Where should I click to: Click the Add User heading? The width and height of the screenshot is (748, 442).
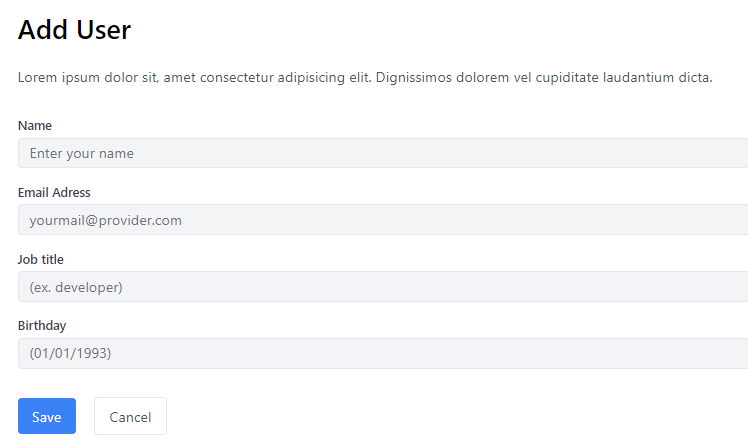pos(74,30)
